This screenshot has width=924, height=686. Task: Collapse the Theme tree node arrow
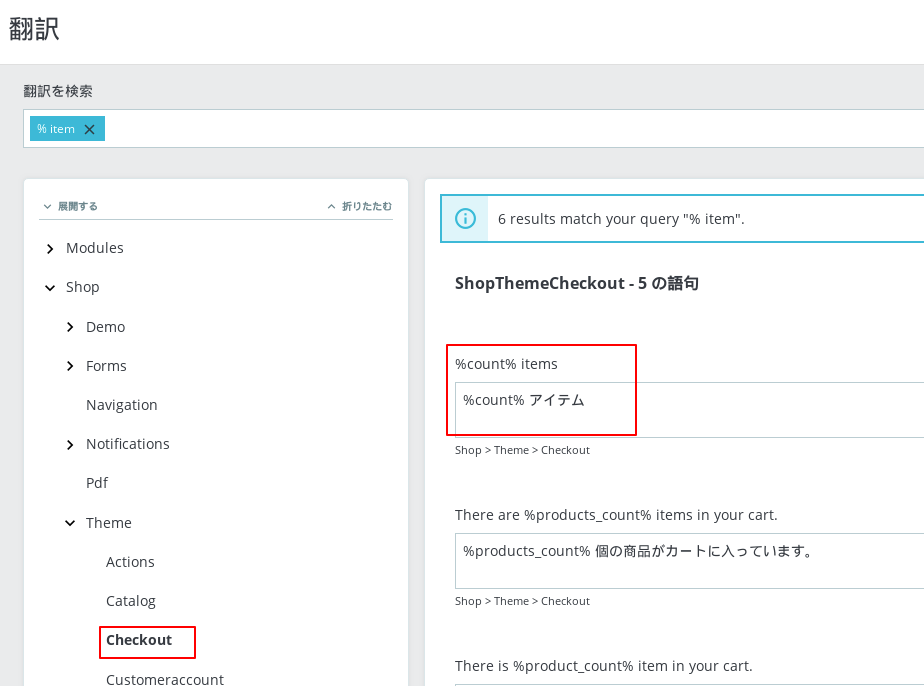click(x=70, y=523)
